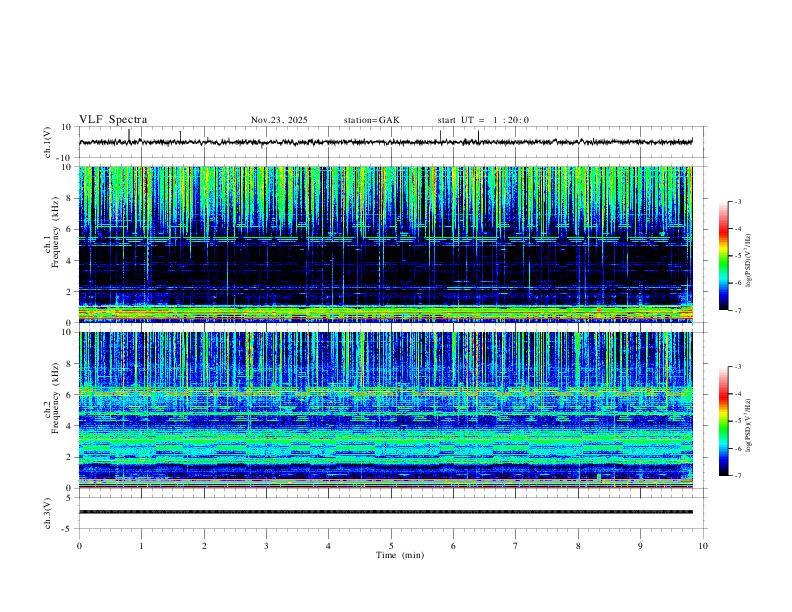Click the ch.1 voltage waveform trace
The image size is (792, 612).
pos(386,142)
